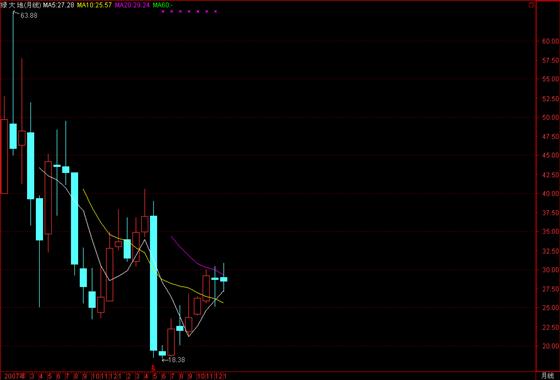Click the stock title 绿大地(月线) at top left
This screenshot has width=560, height=380.
tap(21, 5)
